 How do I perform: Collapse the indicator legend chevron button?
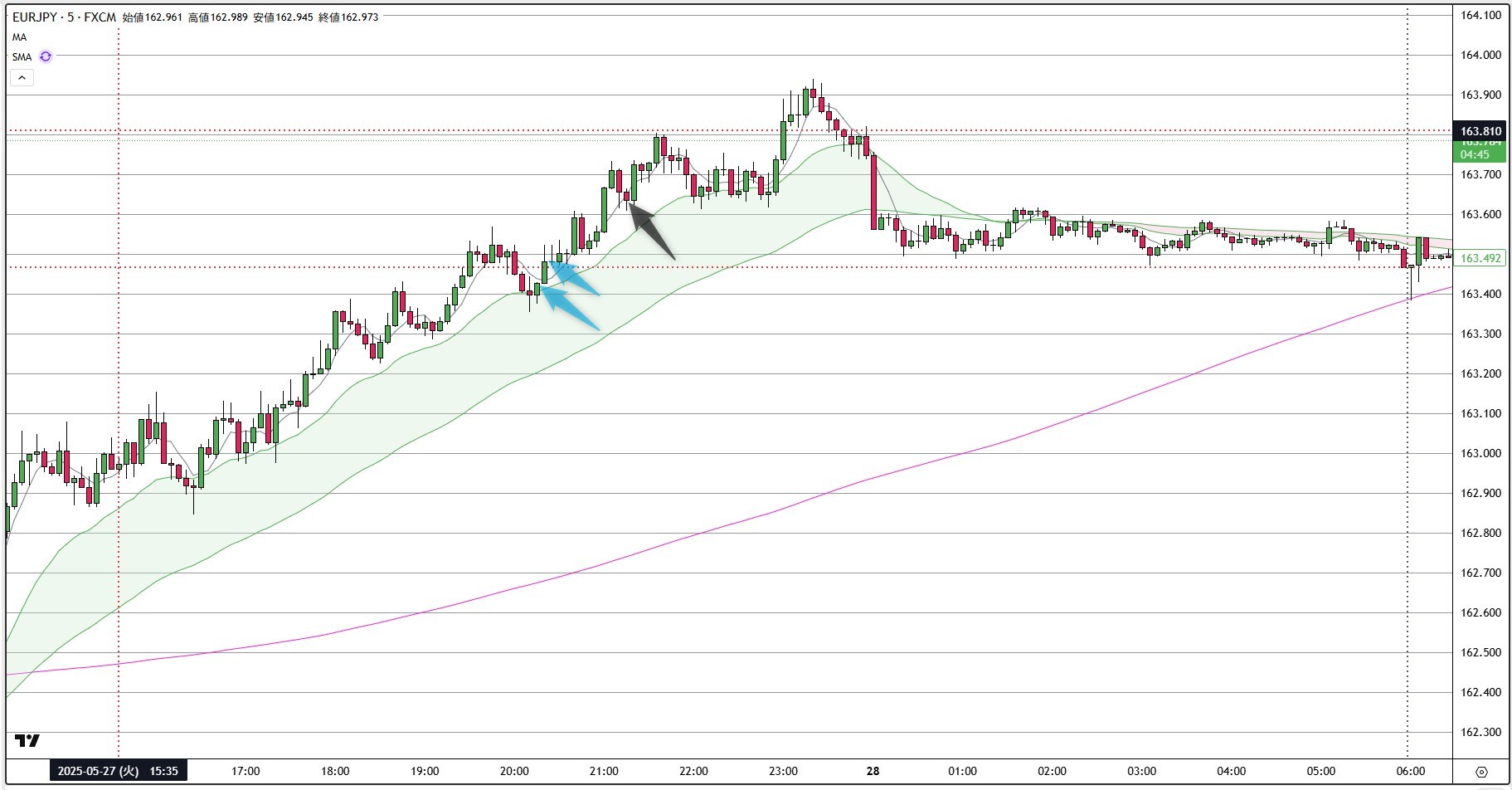click(x=22, y=78)
